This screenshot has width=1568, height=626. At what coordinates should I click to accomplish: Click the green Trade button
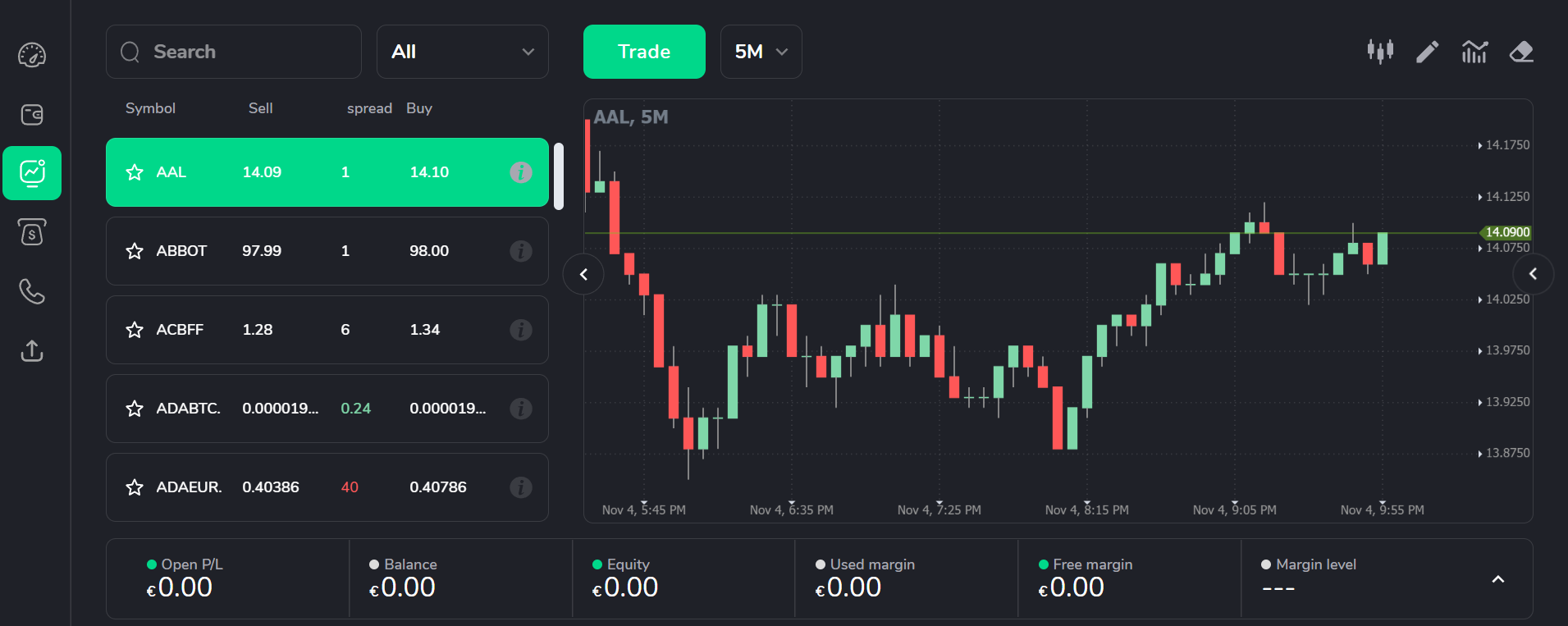pos(644,52)
